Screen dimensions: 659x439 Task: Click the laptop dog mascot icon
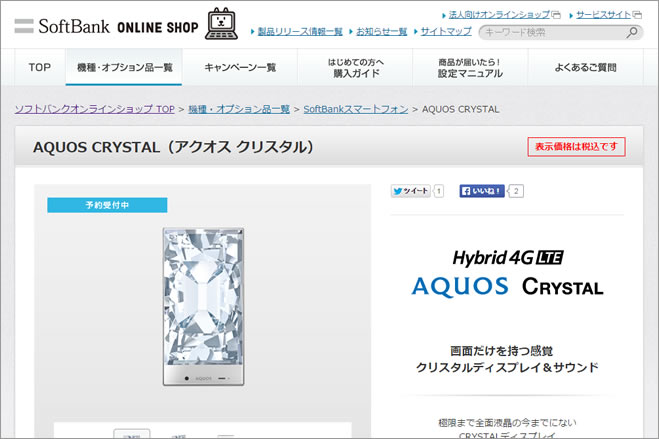pos(221,24)
